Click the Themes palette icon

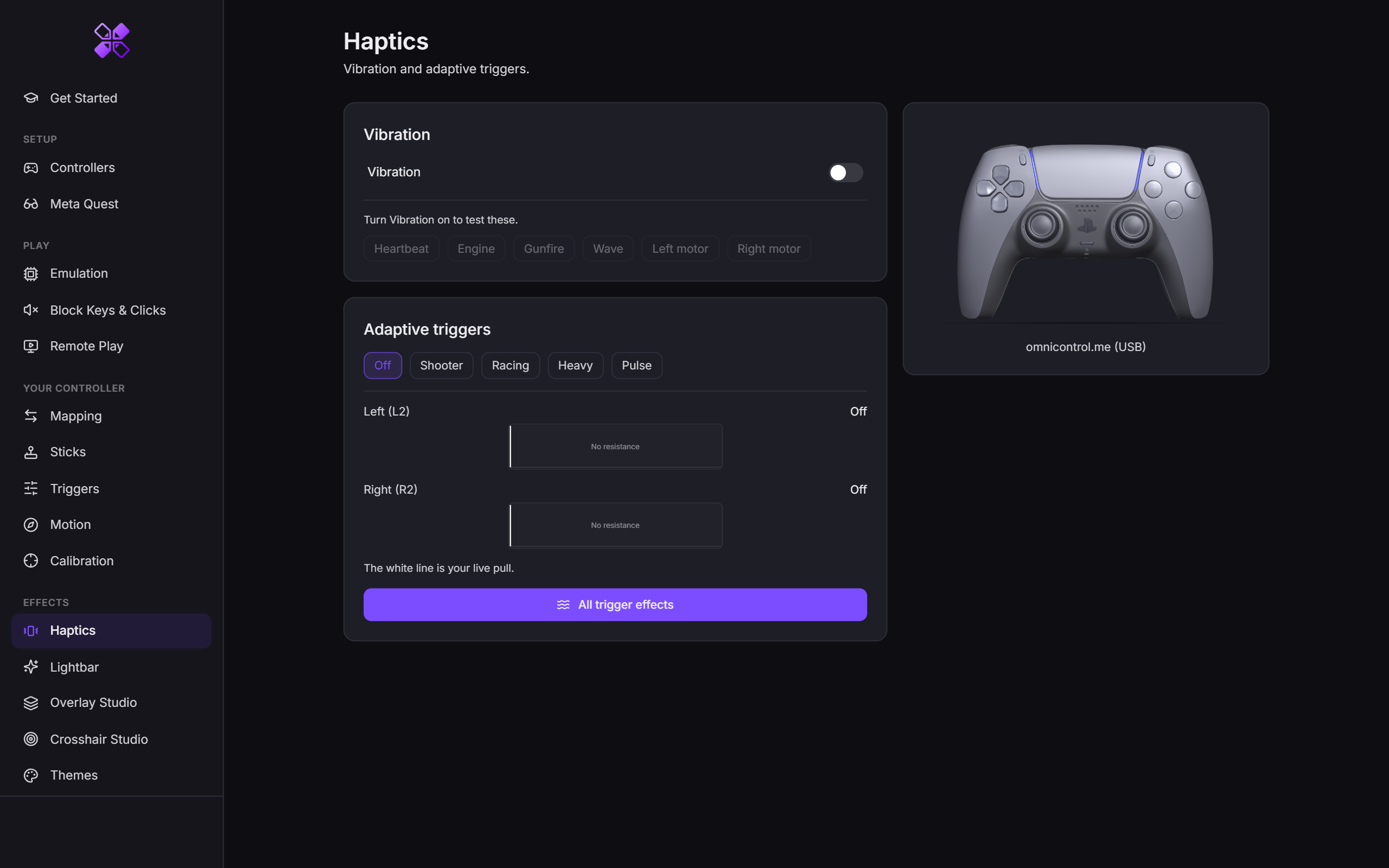31,776
